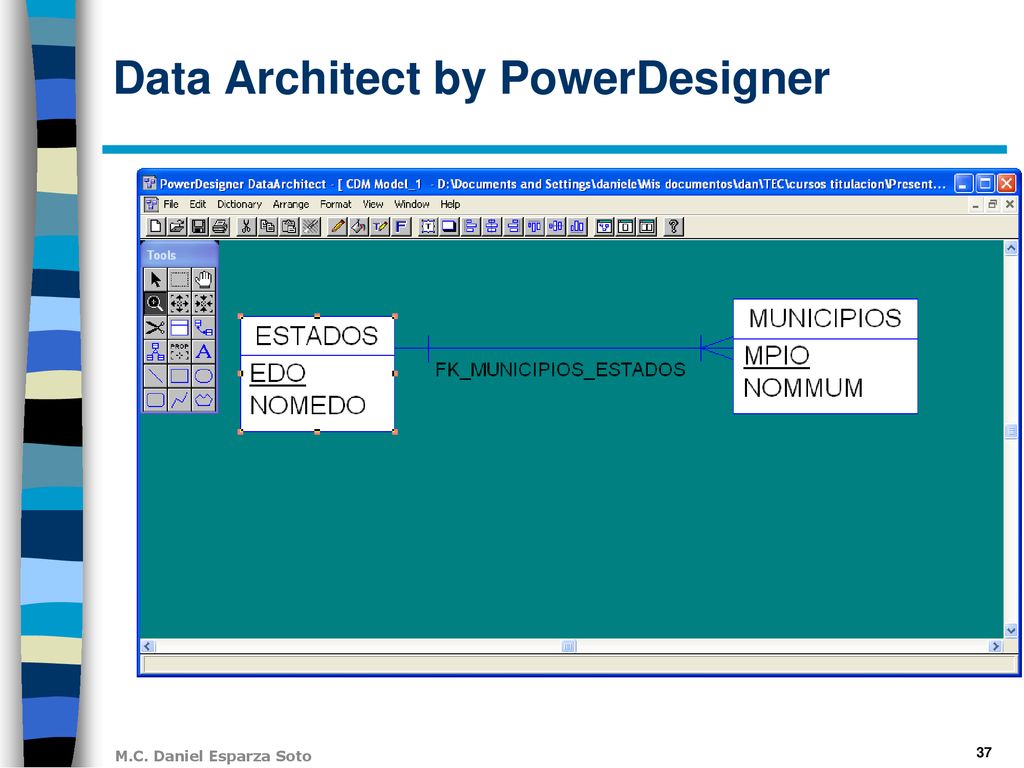Click the pencil line-style toolbar icon

coord(337,227)
